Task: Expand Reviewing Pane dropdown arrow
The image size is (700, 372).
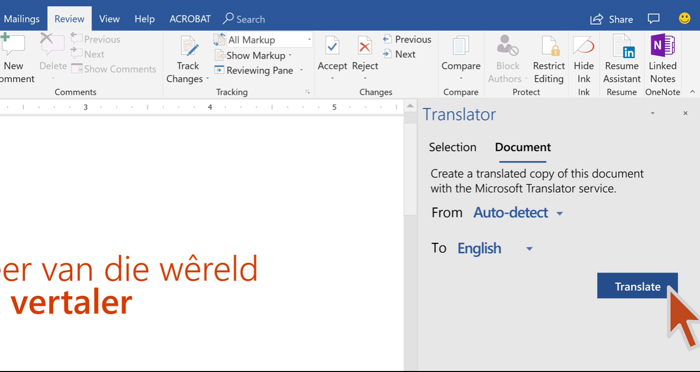Action: [301, 70]
